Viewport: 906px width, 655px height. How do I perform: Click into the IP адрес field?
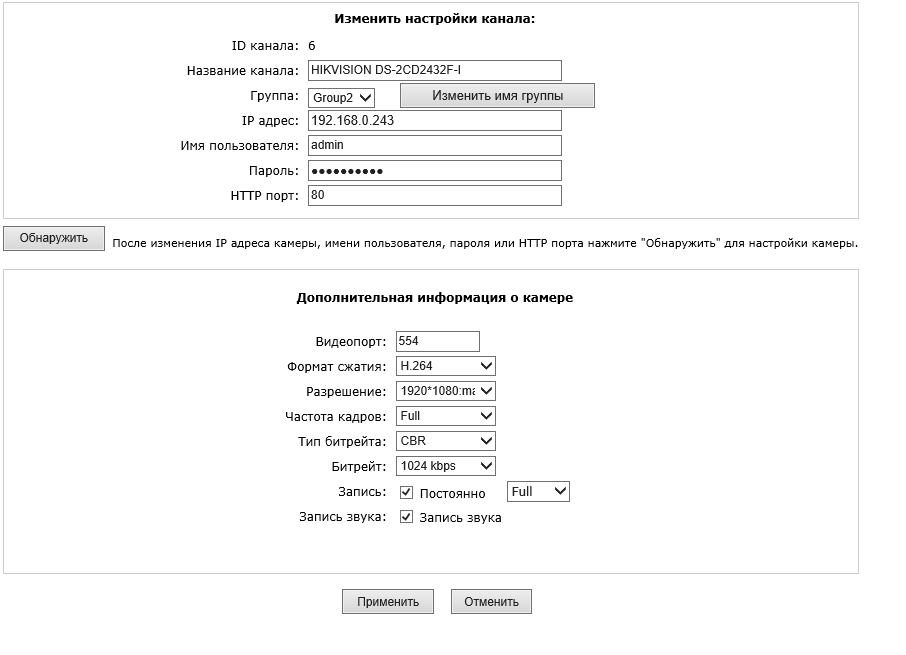pyautogui.click(x=435, y=121)
